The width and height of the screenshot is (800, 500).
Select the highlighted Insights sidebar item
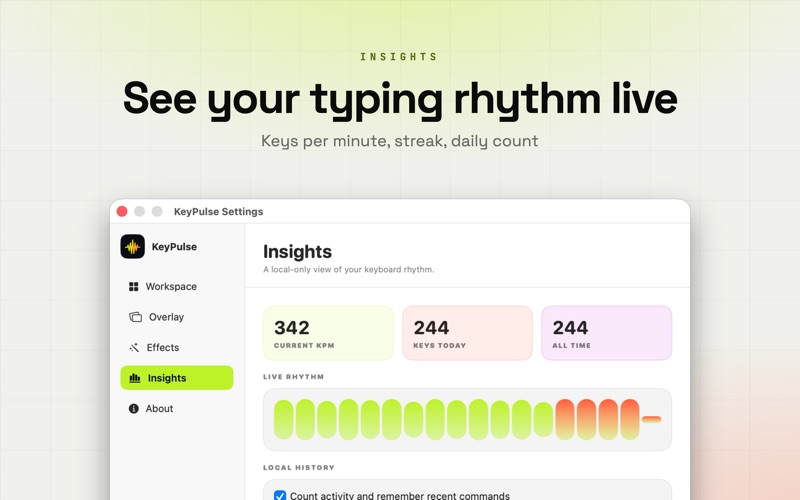[x=177, y=378]
